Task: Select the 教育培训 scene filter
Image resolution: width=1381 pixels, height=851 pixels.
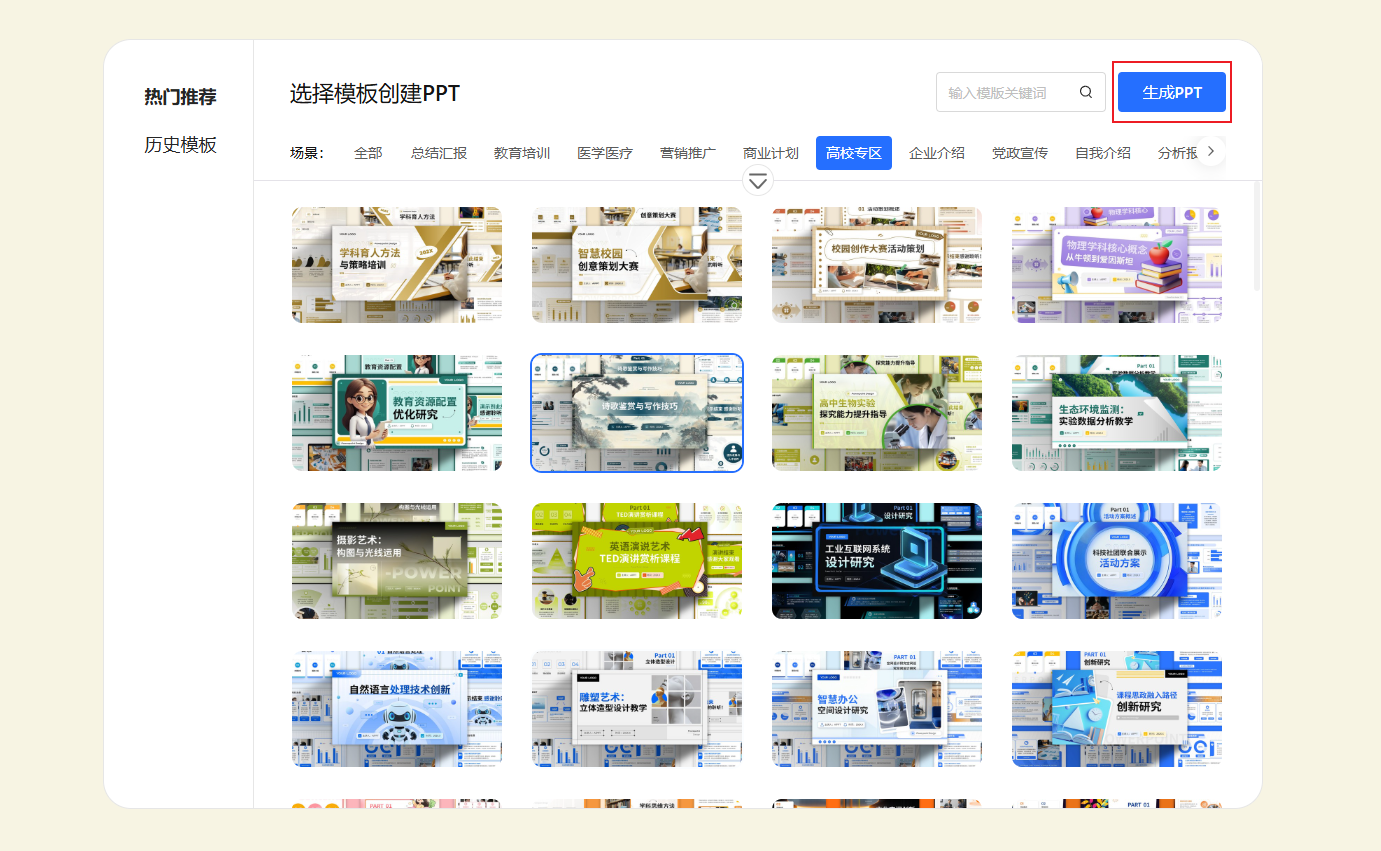Action: point(522,153)
